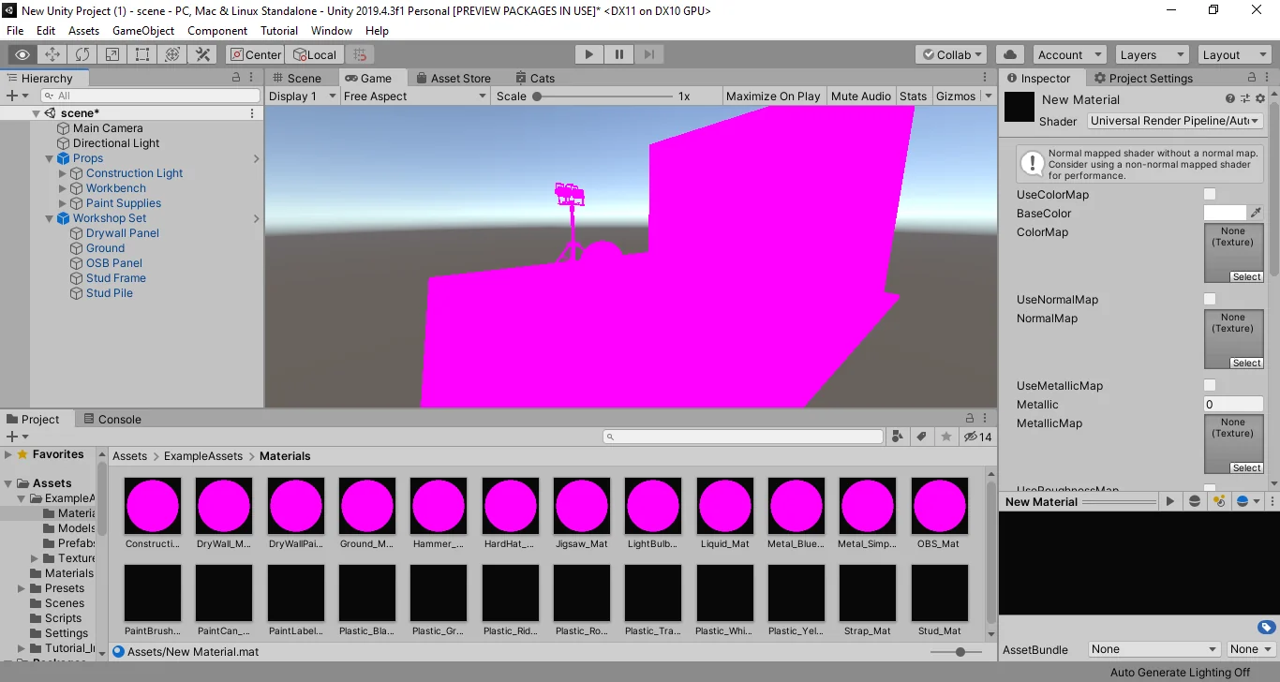Select the Rect tool
1280x682 pixels.
(142, 55)
